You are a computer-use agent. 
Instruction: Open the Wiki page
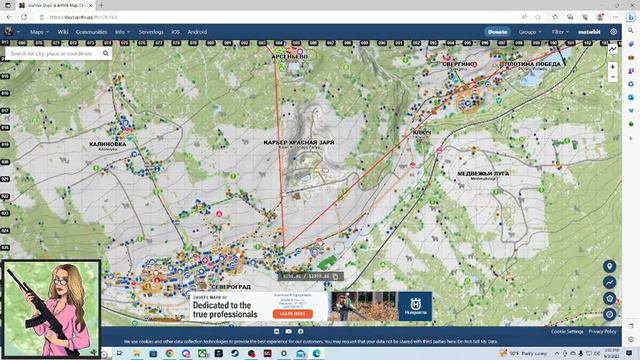coord(63,32)
